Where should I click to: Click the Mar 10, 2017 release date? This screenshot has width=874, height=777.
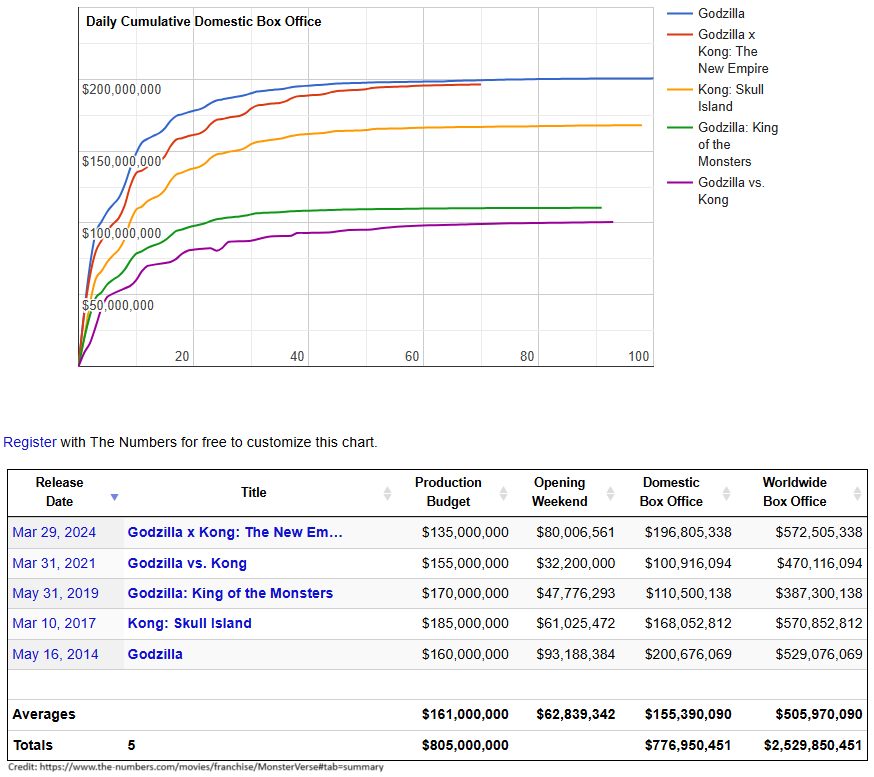[x=54, y=623]
